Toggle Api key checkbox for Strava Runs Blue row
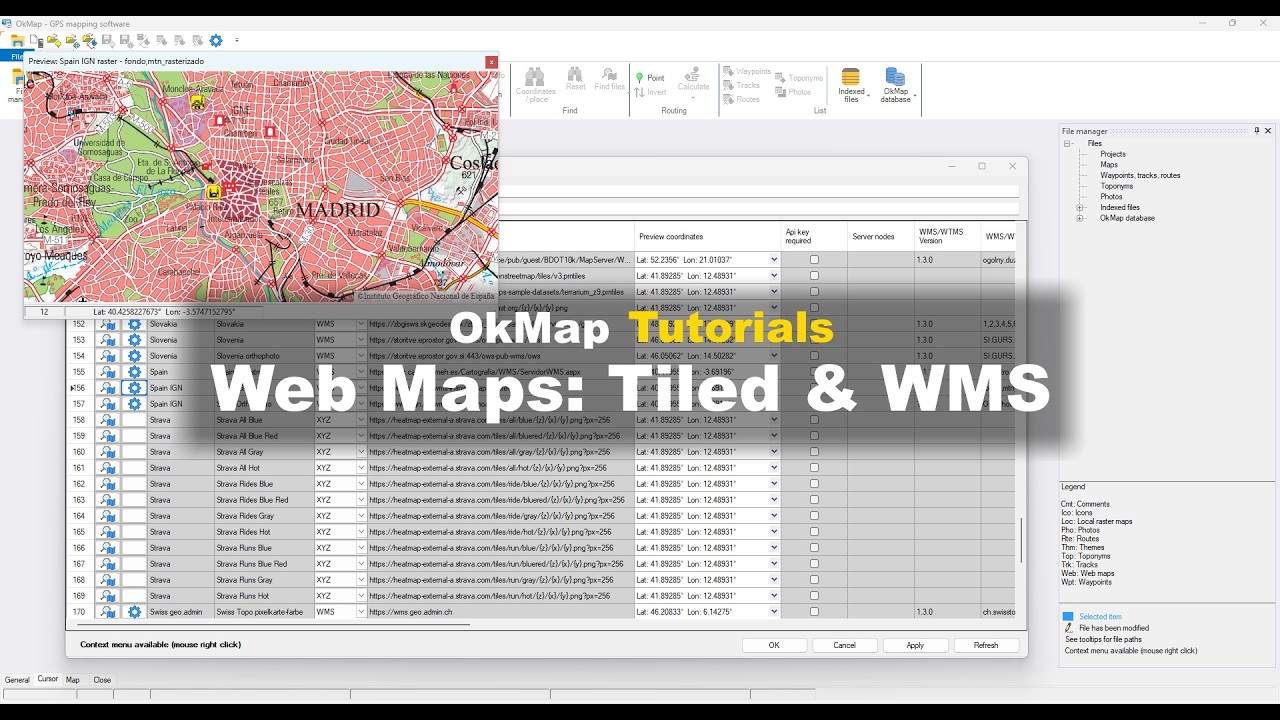 [x=814, y=548]
